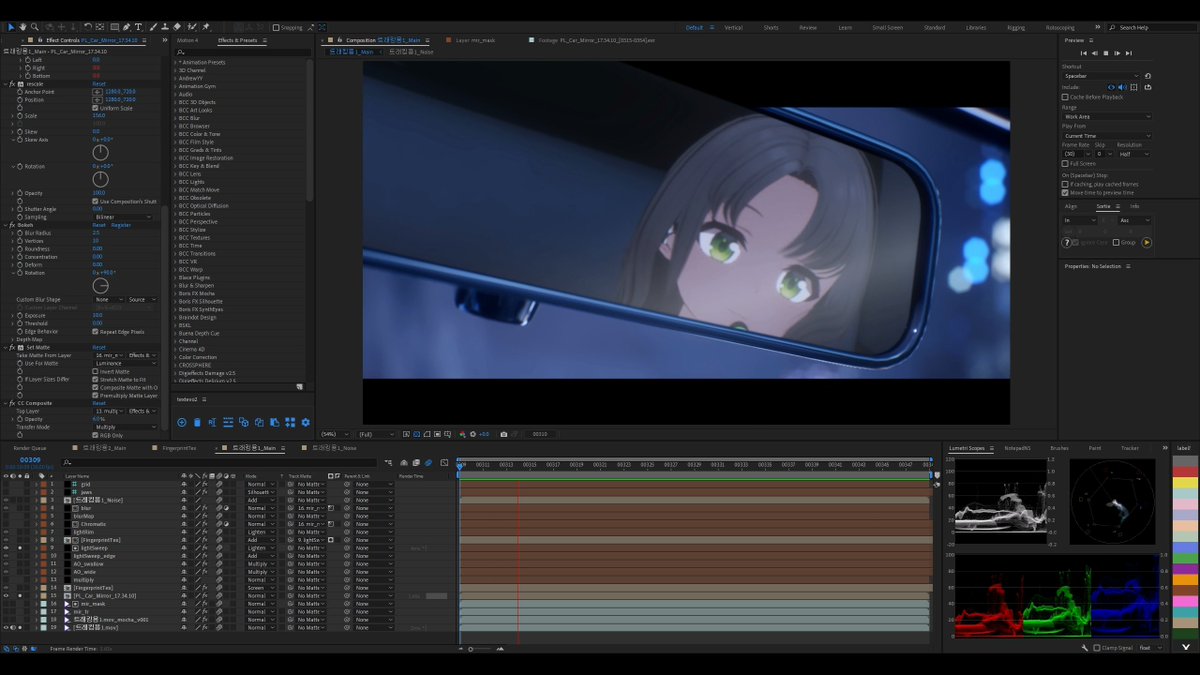The width and height of the screenshot is (1200, 675).
Task: Reset the CC Composite effect
Action: [x=99, y=403]
